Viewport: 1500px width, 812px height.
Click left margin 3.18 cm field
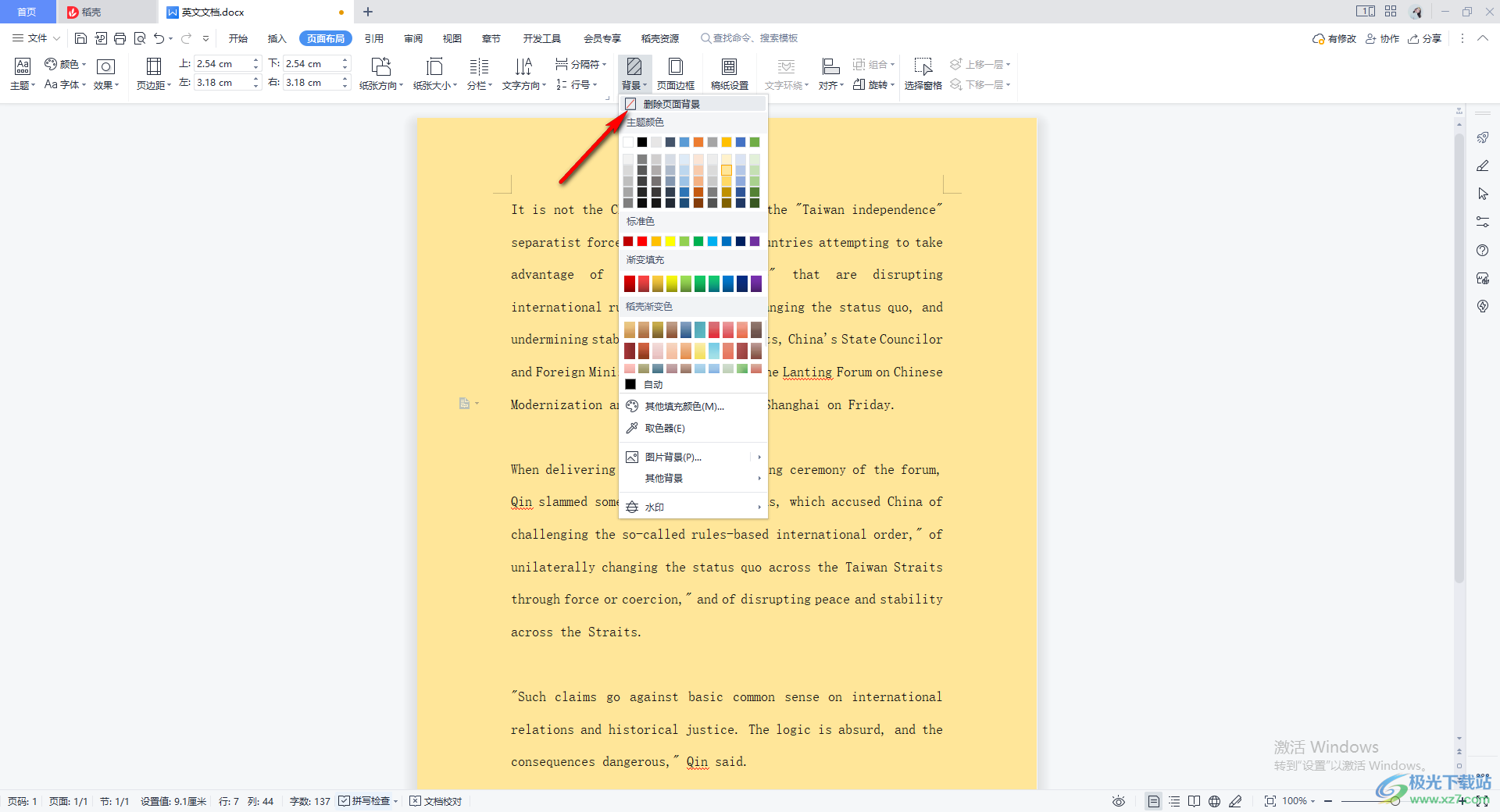222,82
